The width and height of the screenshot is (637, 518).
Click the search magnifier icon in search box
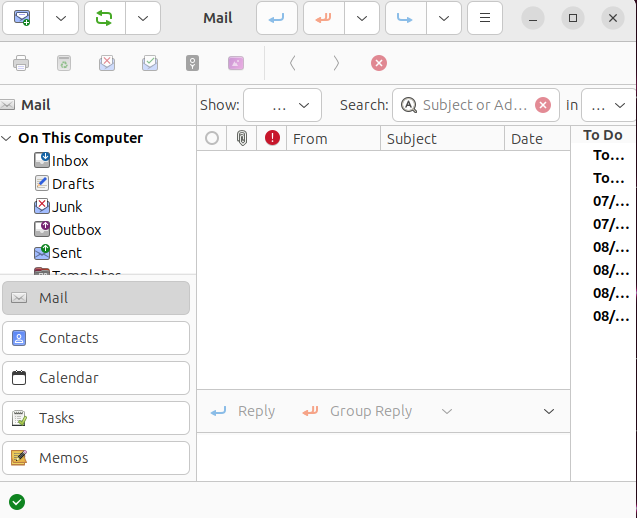coord(409,105)
